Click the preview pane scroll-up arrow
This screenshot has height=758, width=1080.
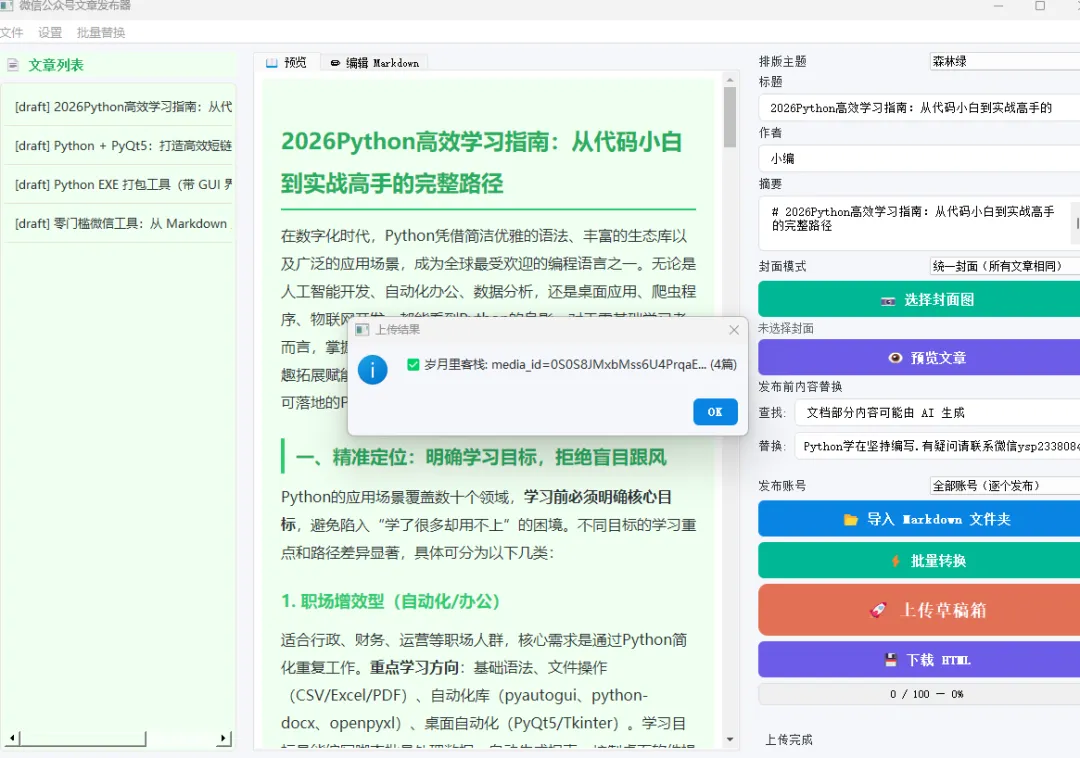[x=730, y=80]
